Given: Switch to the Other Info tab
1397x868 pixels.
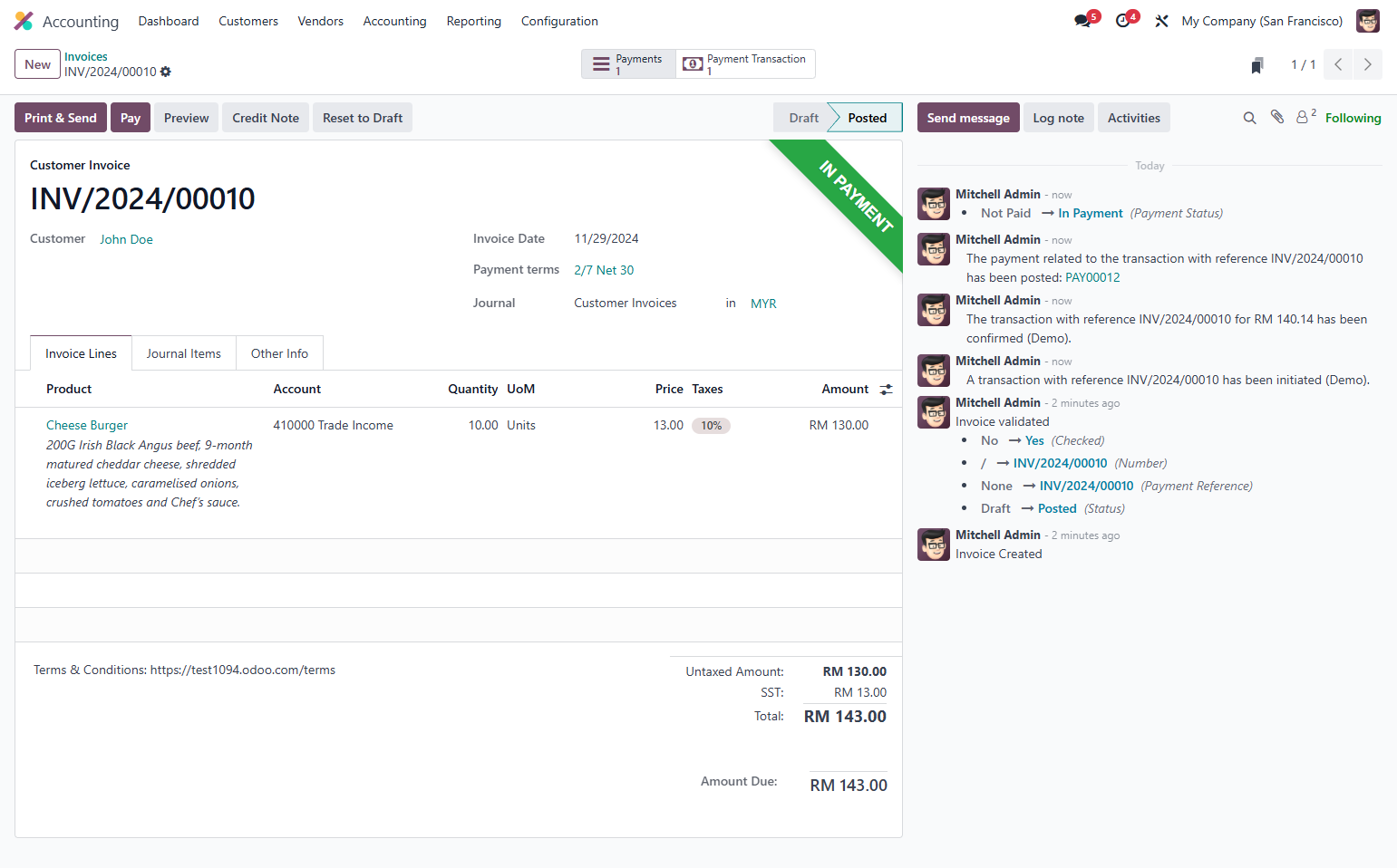Looking at the screenshot, I should [279, 353].
